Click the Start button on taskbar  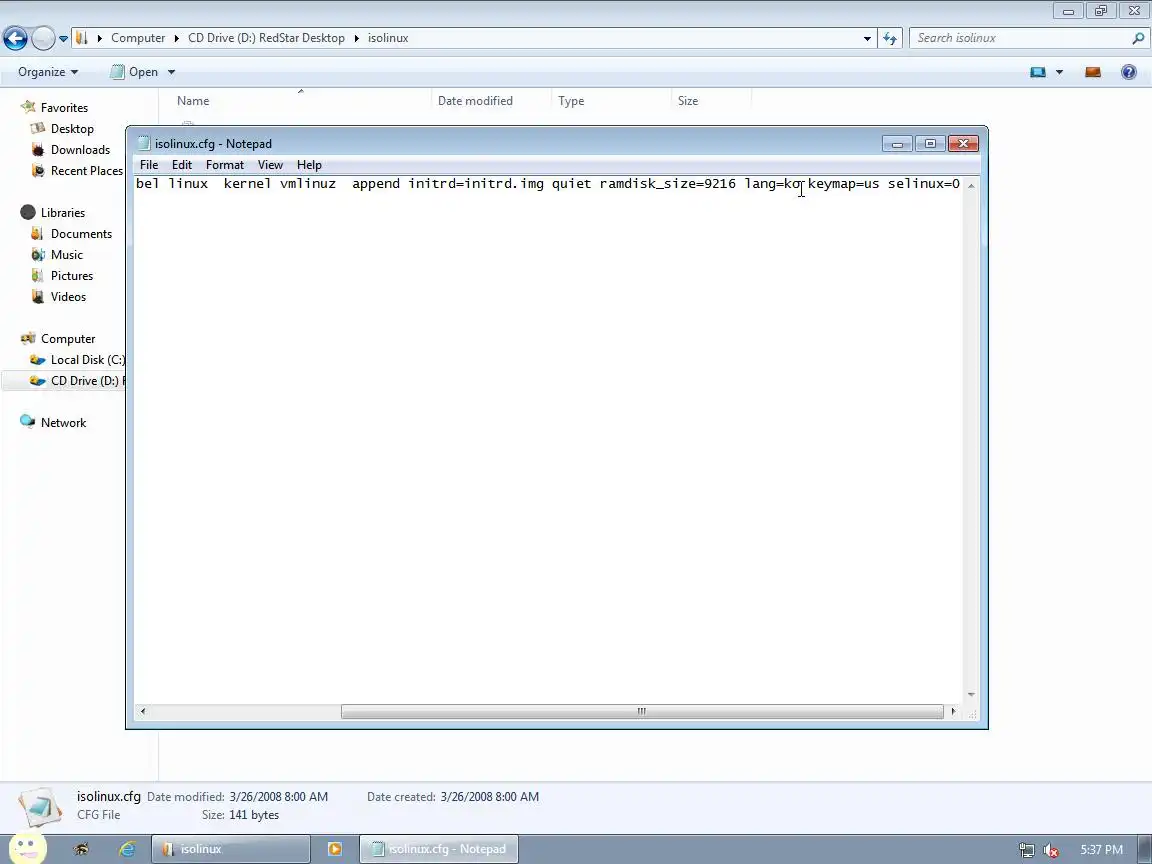click(27, 849)
